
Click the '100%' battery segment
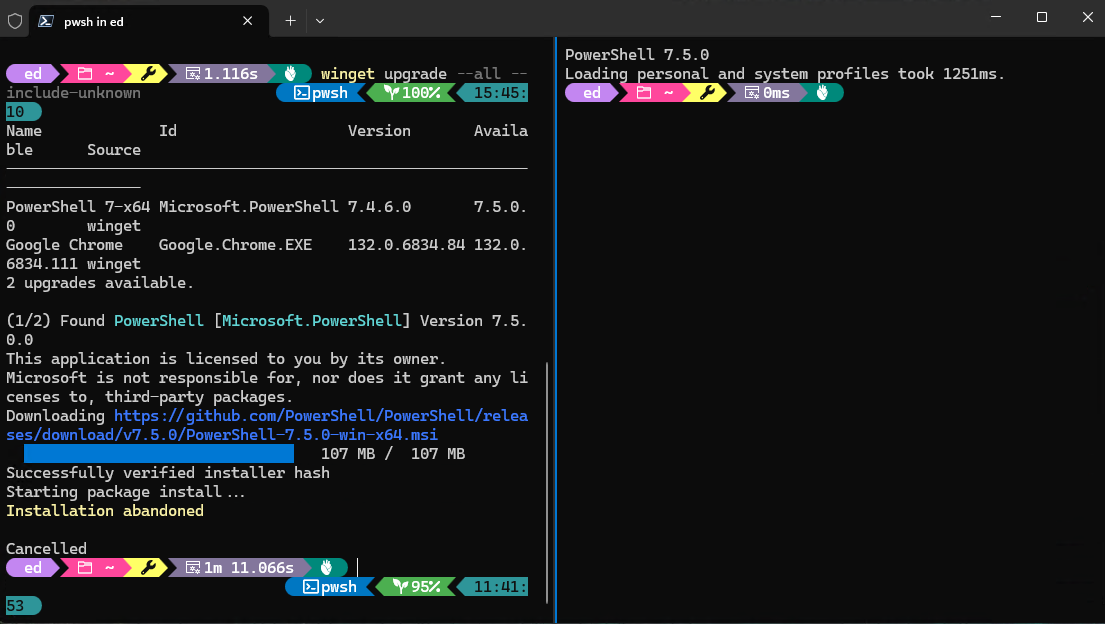coord(412,92)
